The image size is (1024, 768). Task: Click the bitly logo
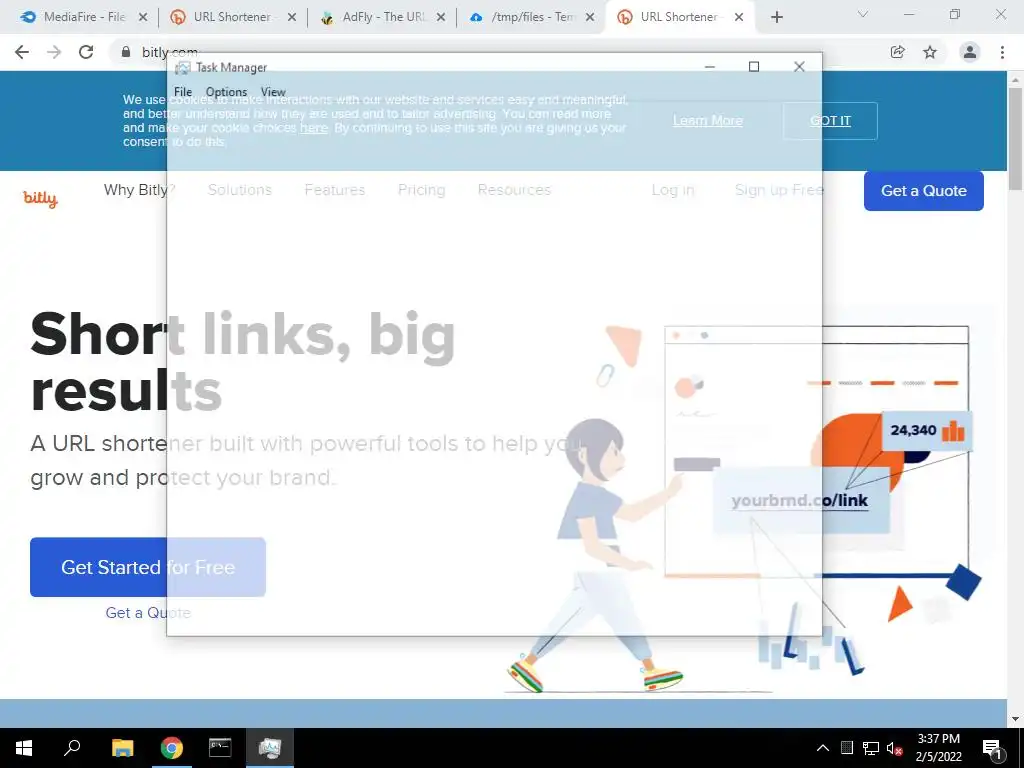(x=40, y=199)
